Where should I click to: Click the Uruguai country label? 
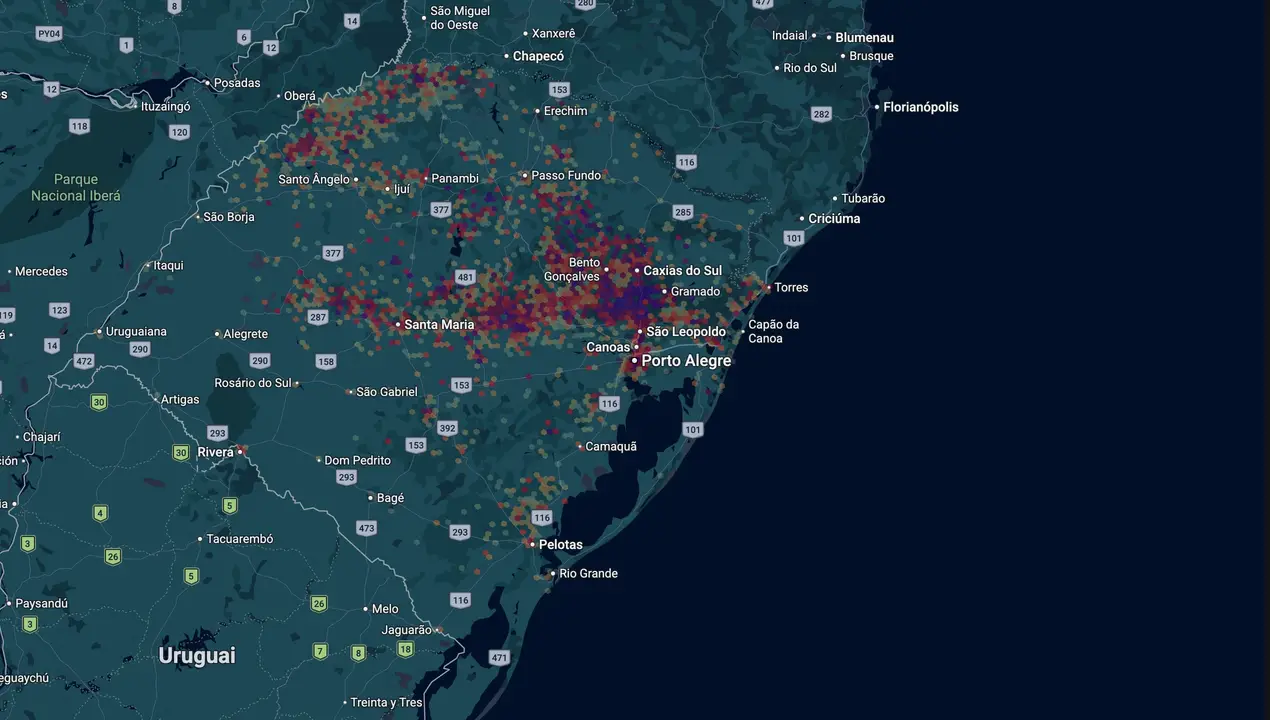(x=197, y=656)
